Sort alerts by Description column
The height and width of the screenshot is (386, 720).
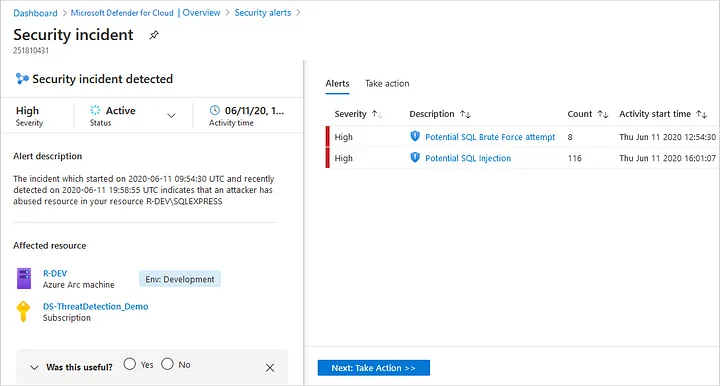point(465,114)
